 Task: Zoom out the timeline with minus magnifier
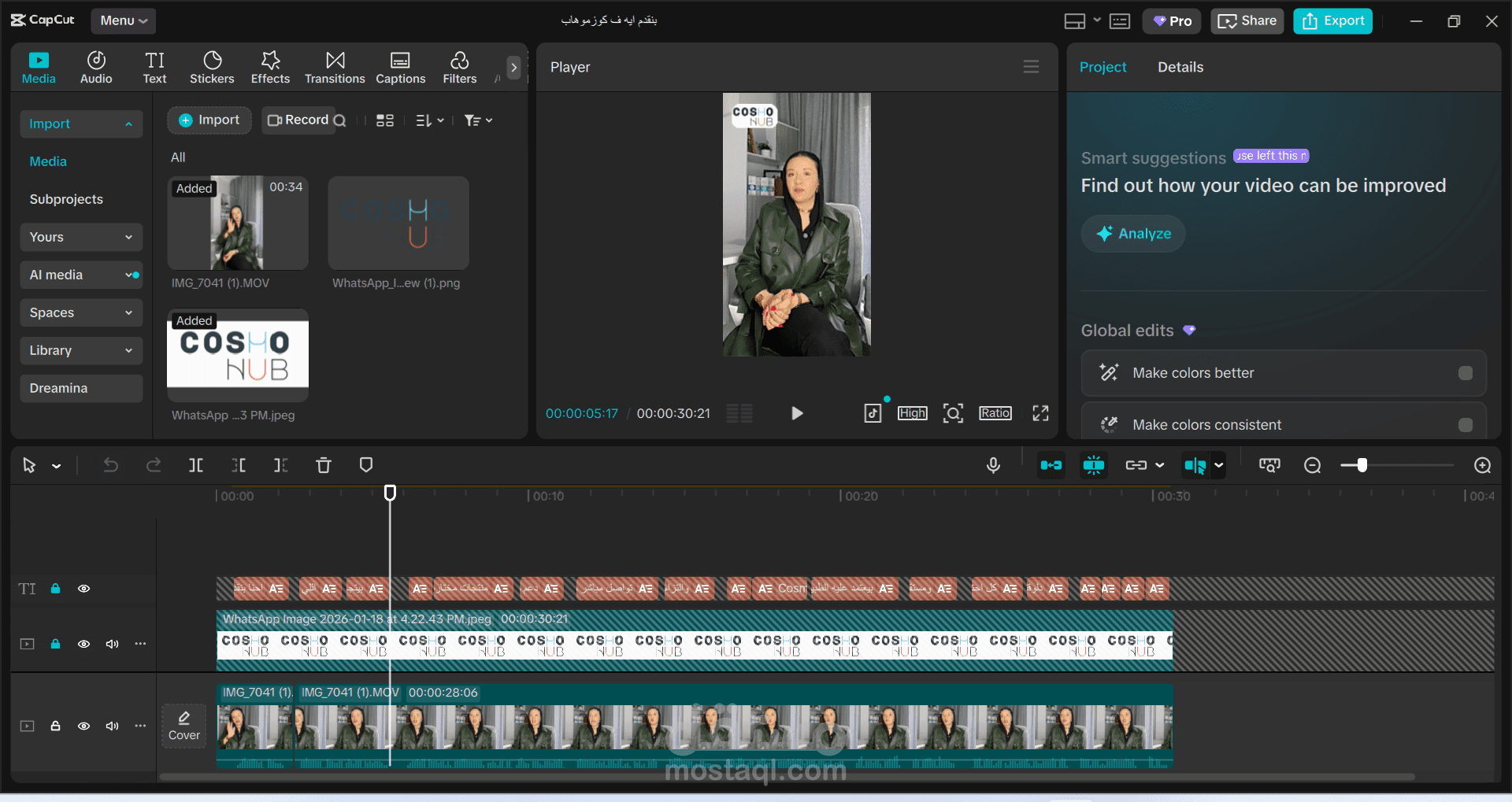tap(1313, 465)
